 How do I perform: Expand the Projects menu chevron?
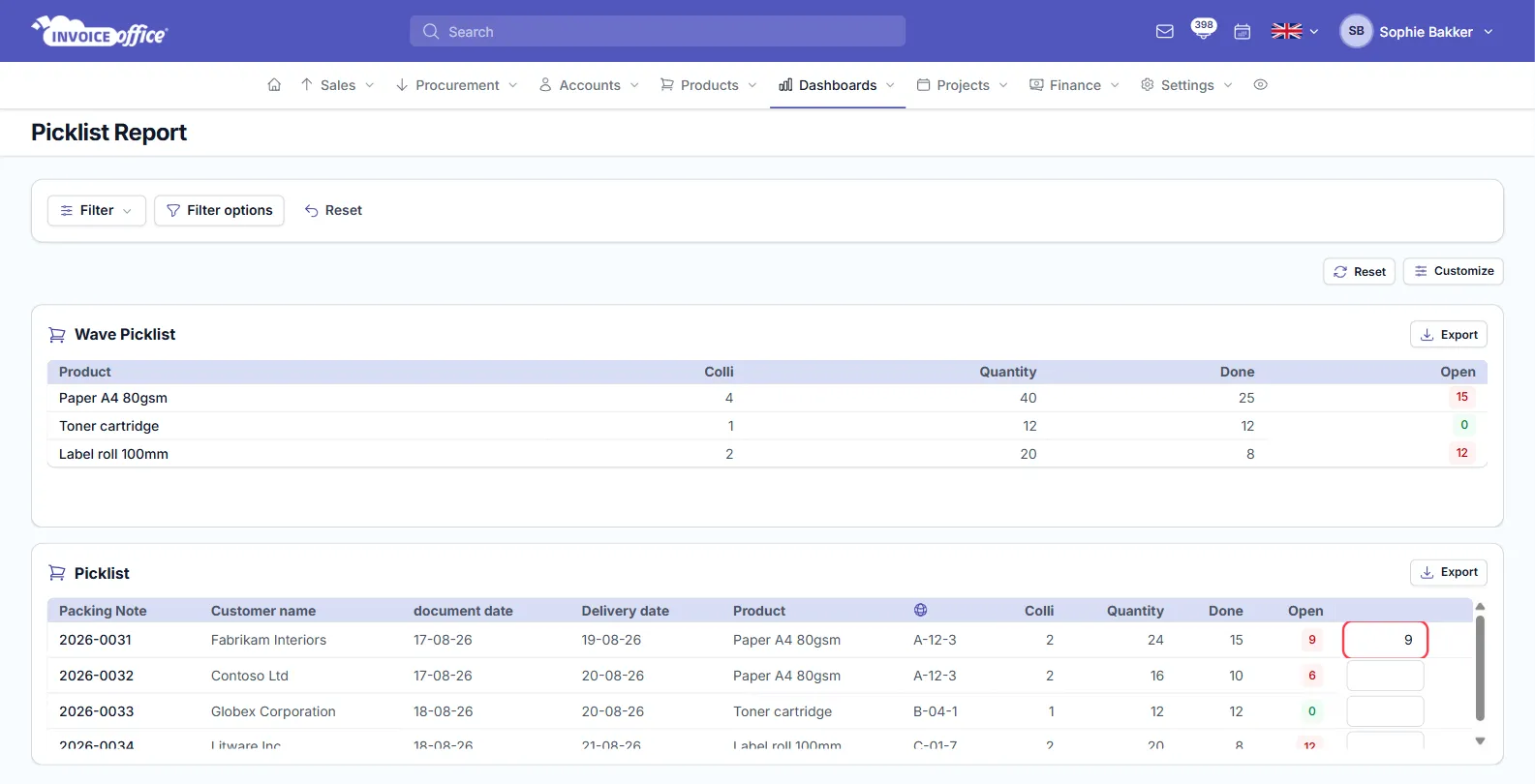pyautogui.click(x=1003, y=85)
